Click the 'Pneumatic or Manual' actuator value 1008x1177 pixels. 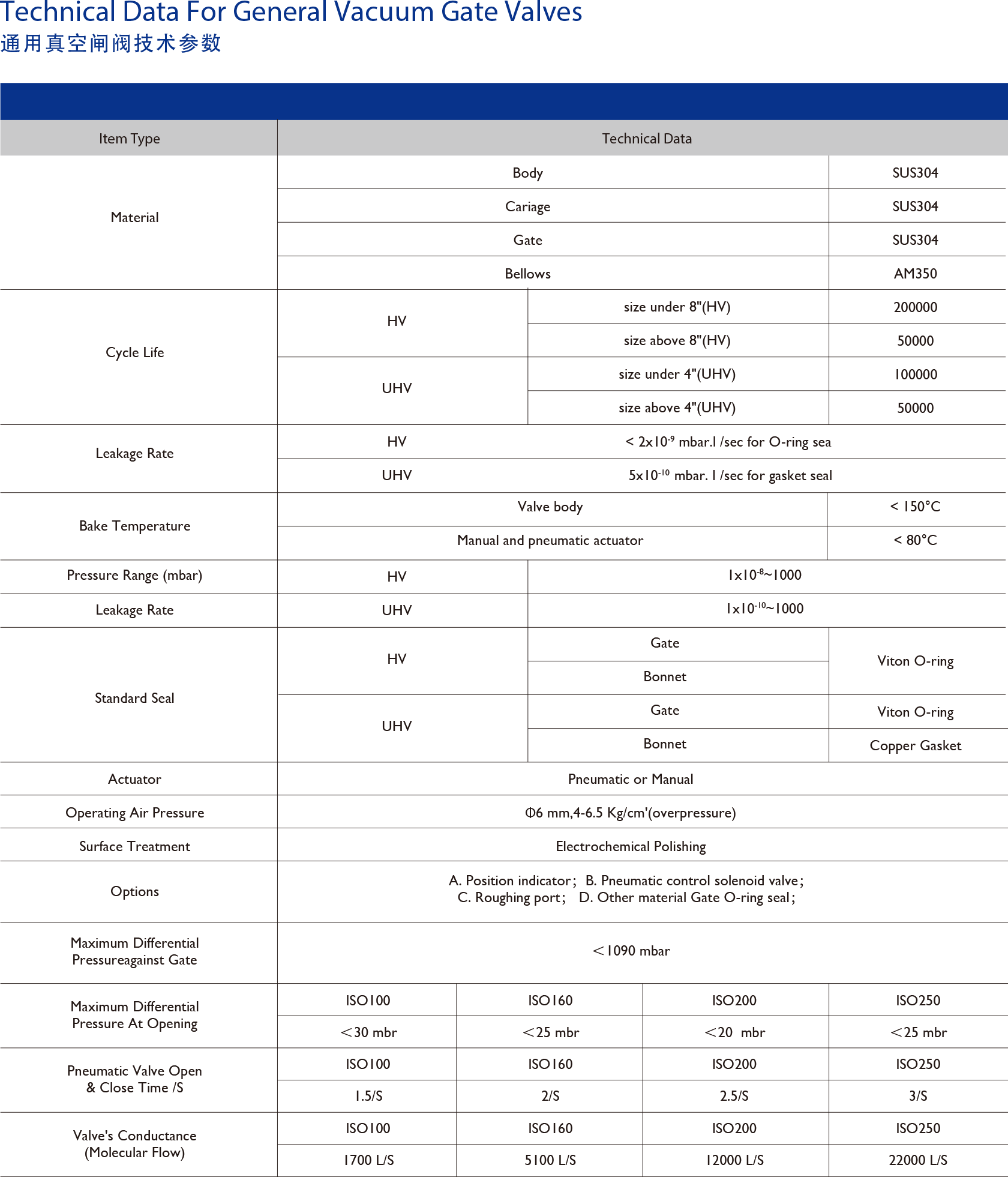click(x=630, y=779)
